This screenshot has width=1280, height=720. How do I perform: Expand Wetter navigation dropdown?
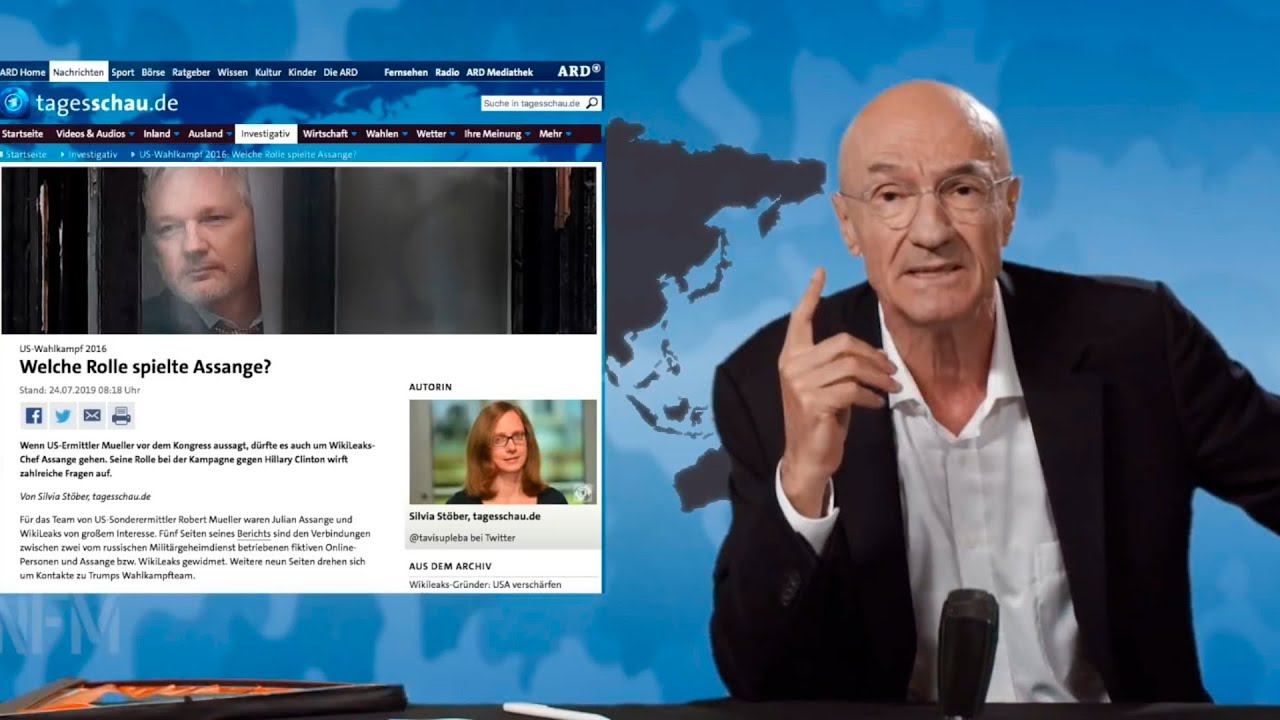point(435,134)
